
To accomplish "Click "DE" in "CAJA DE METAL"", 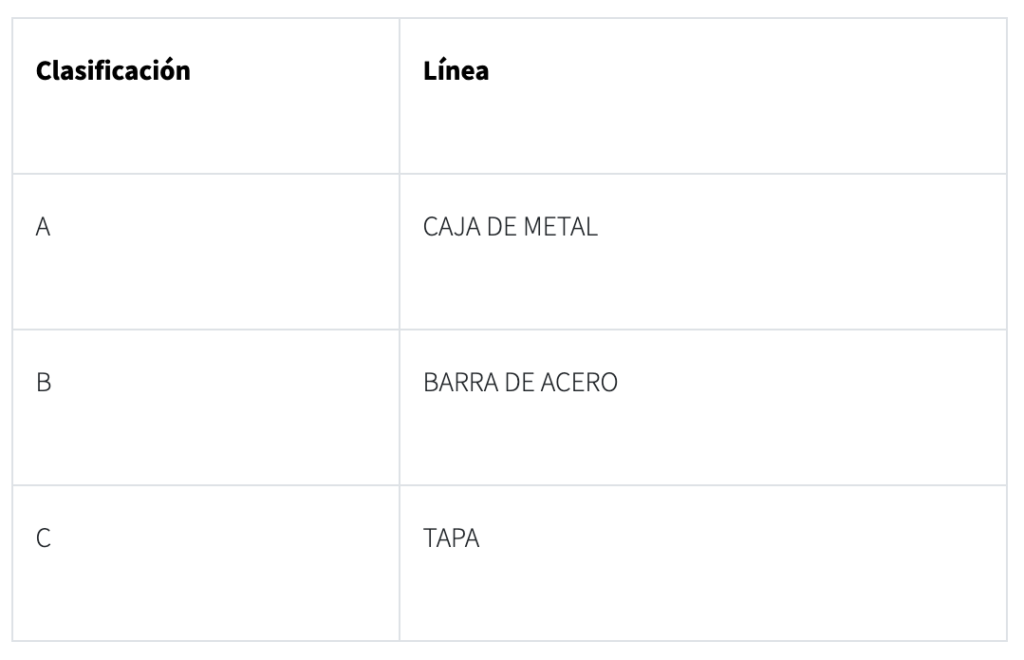I will (499, 228).
